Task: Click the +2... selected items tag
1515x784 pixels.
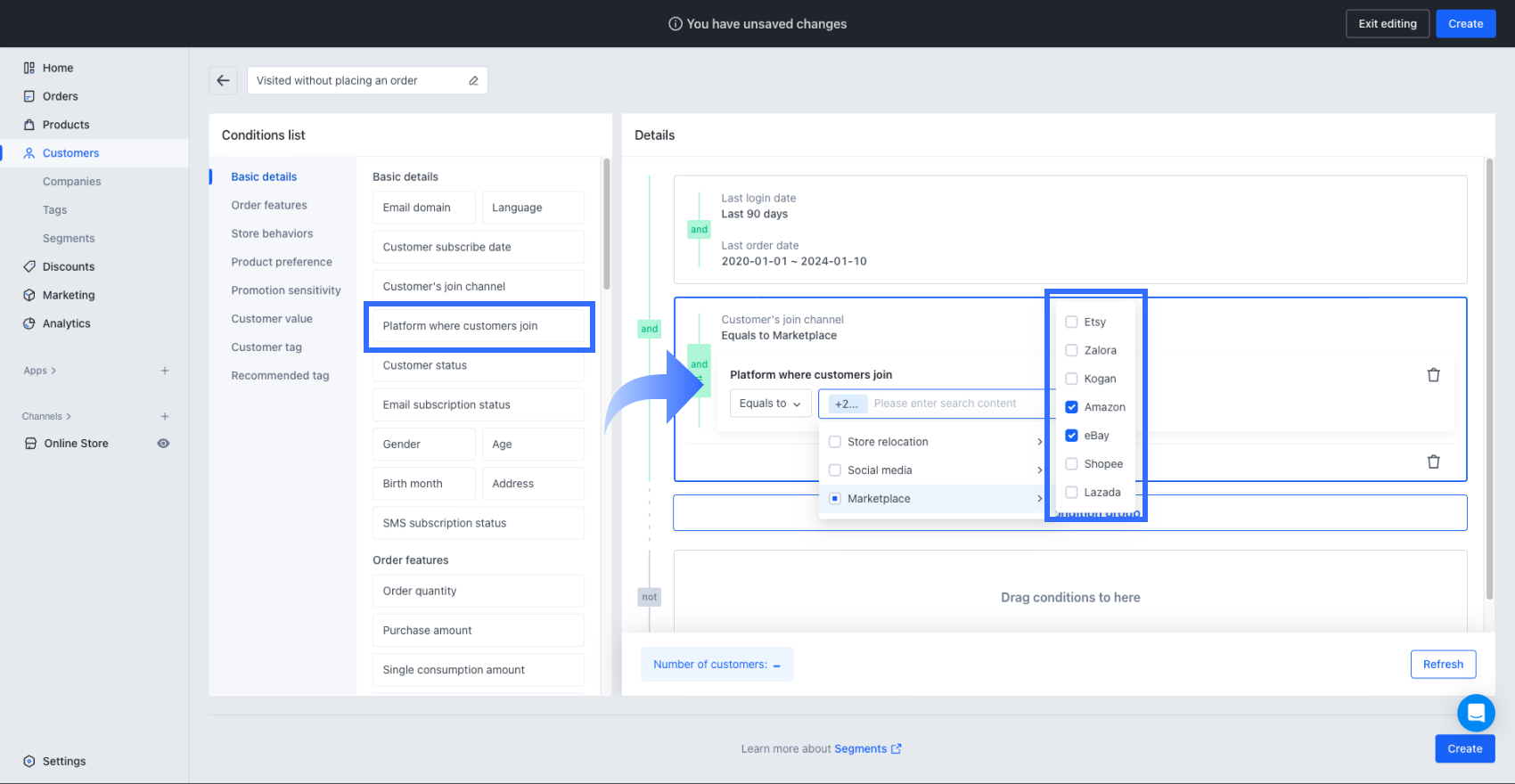Action: [847, 404]
